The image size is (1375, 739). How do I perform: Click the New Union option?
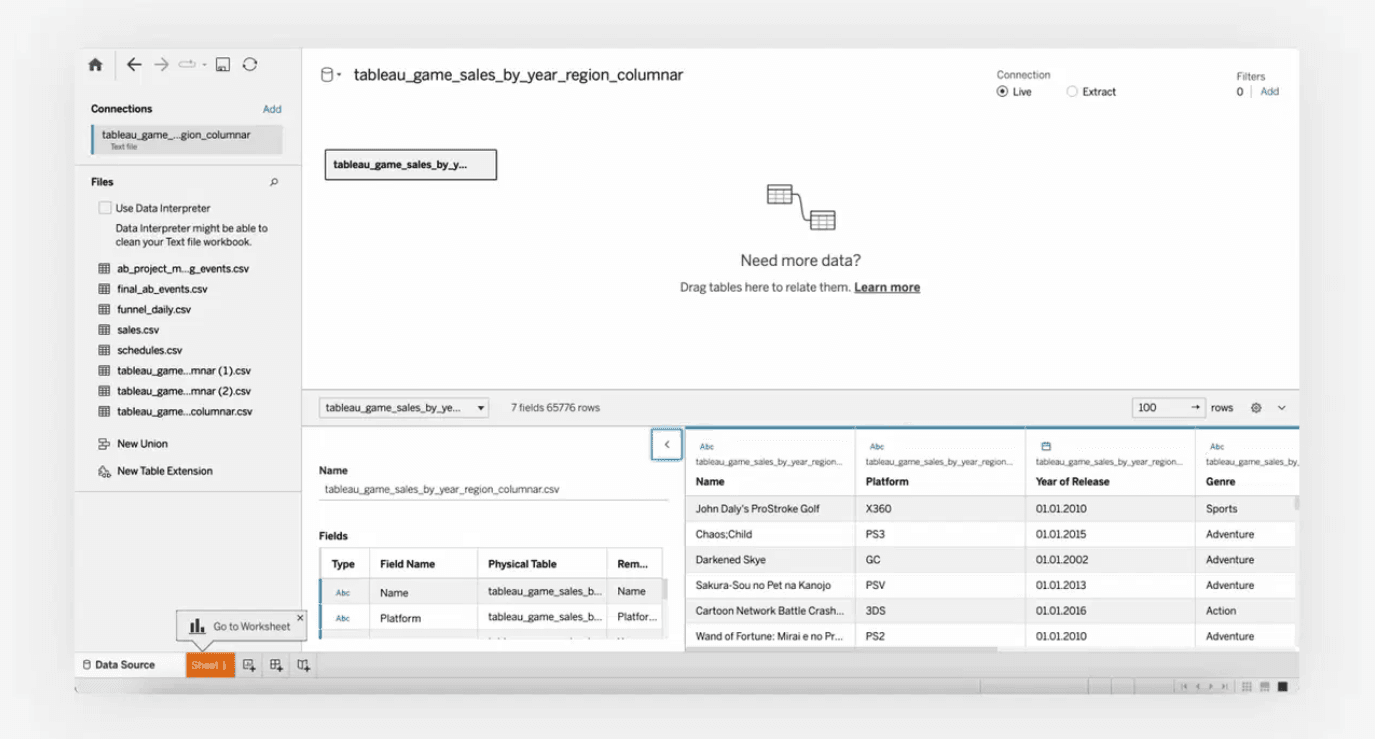coord(142,444)
